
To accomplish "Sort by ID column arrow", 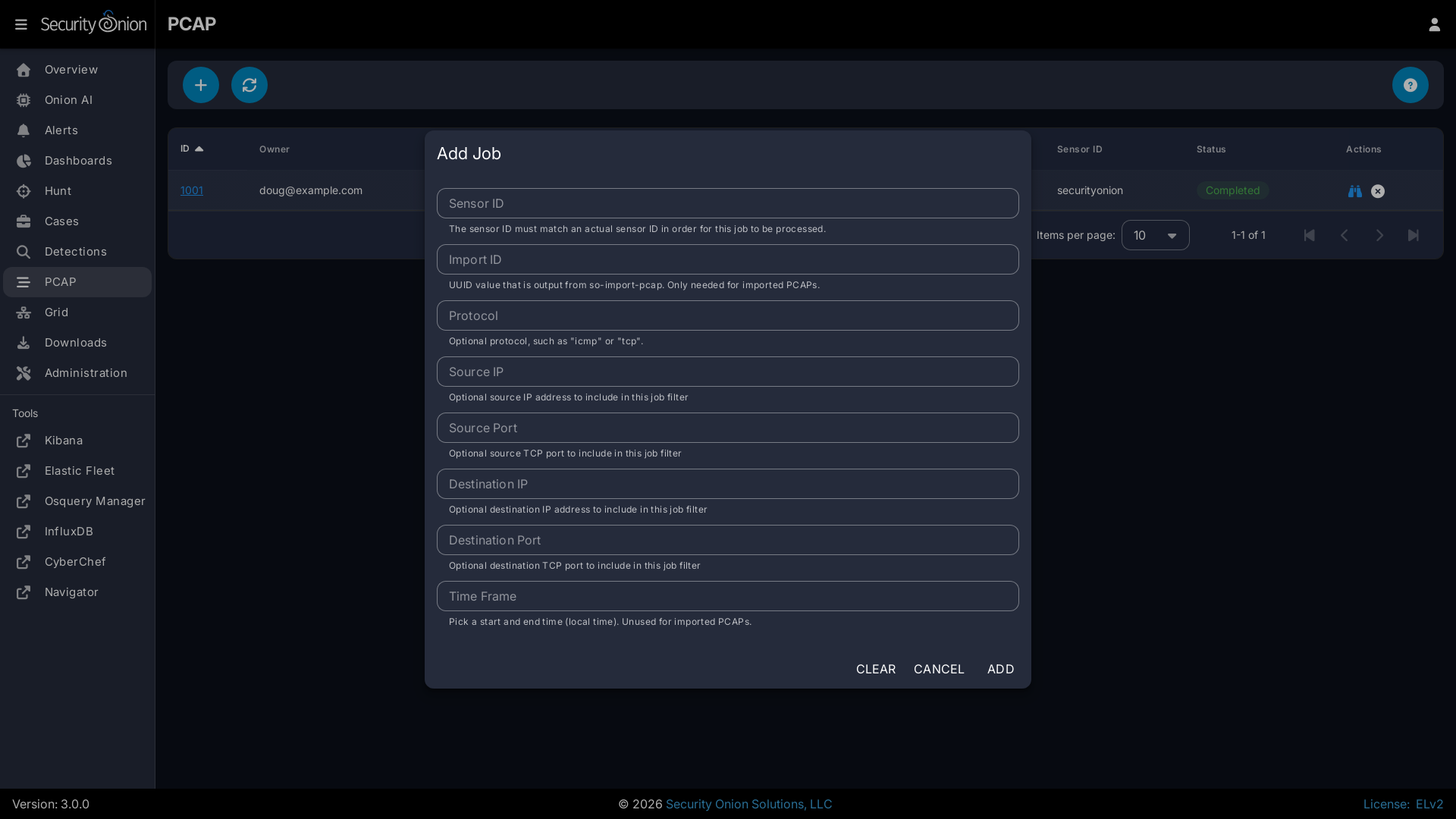I will pos(199,149).
